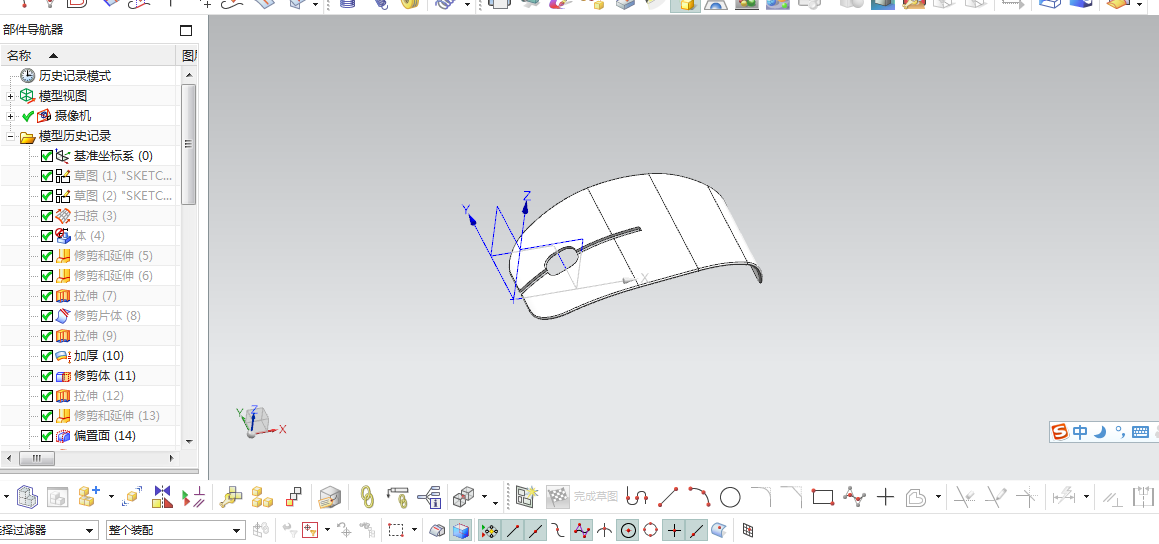Uncheck the 偏置面 (14) feature checkbox
Screen dimensions: 1159x544
coord(47,435)
